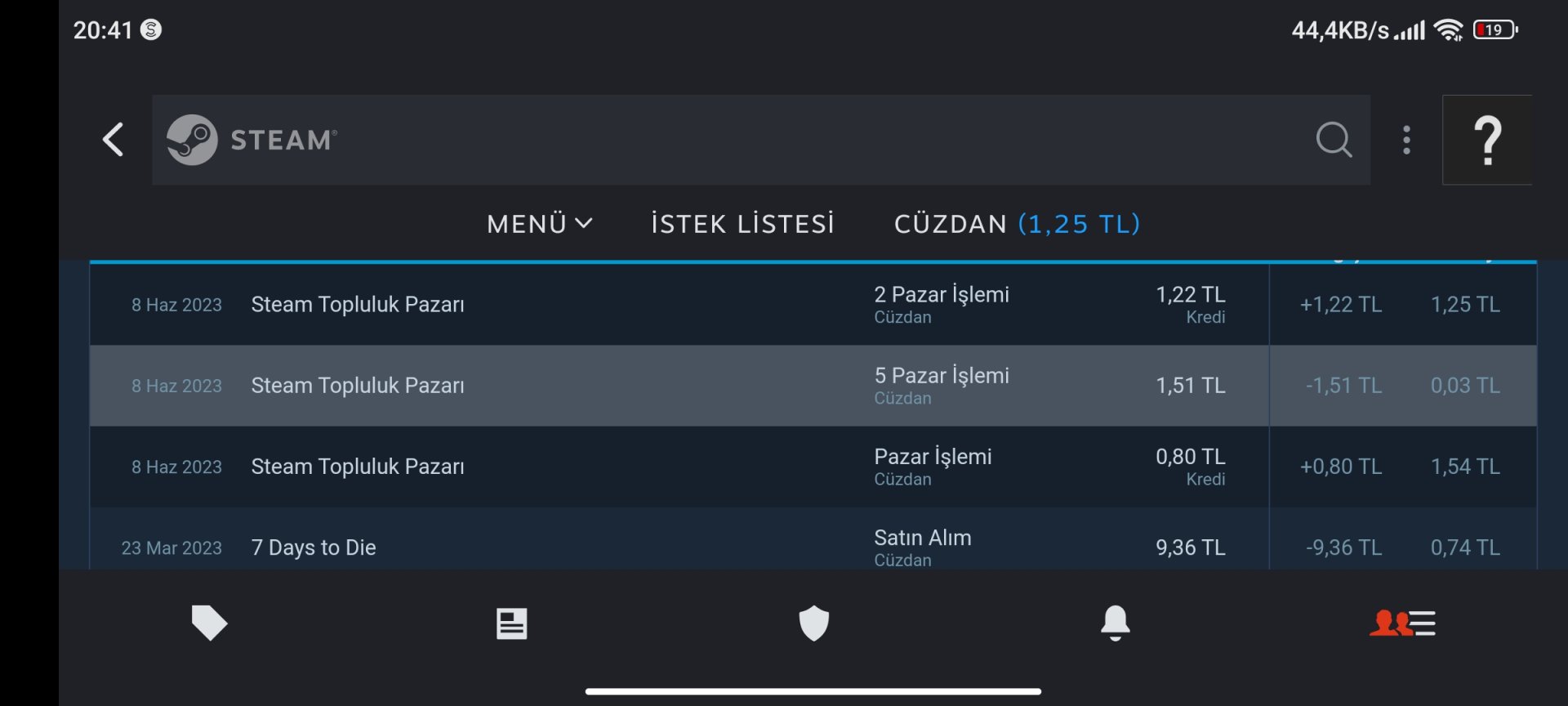Screen dimensions: 1568x706
Task: Open the question mark help button
Action: pos(1487,140)
